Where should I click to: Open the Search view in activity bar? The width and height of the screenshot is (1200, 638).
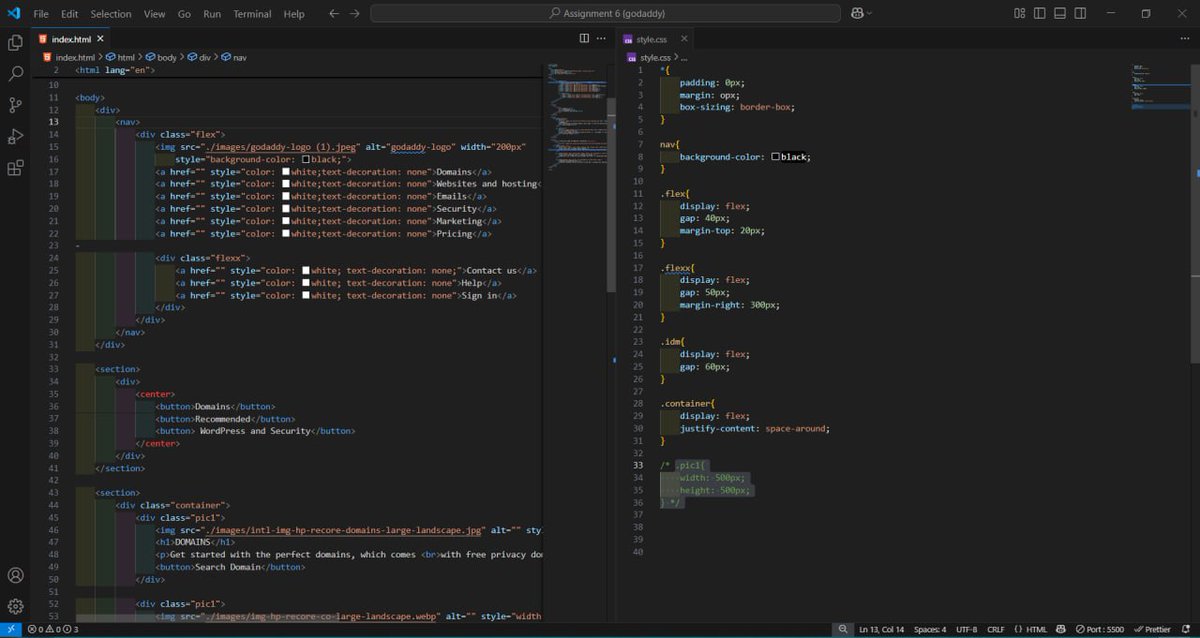(15, 74)
